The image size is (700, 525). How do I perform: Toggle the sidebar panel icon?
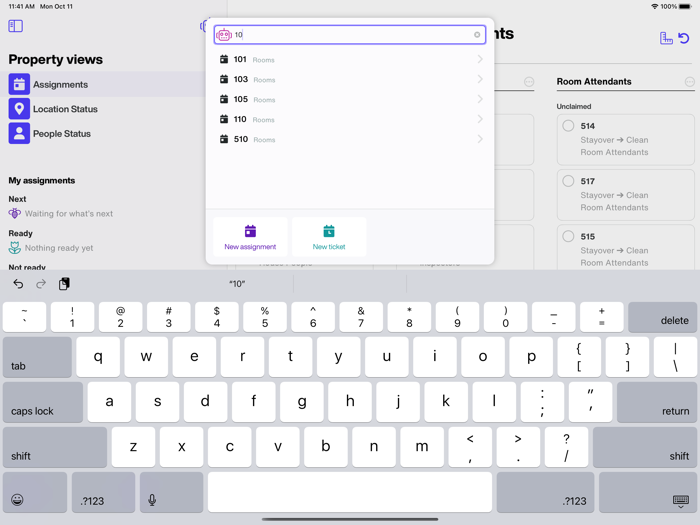[16, 26]
